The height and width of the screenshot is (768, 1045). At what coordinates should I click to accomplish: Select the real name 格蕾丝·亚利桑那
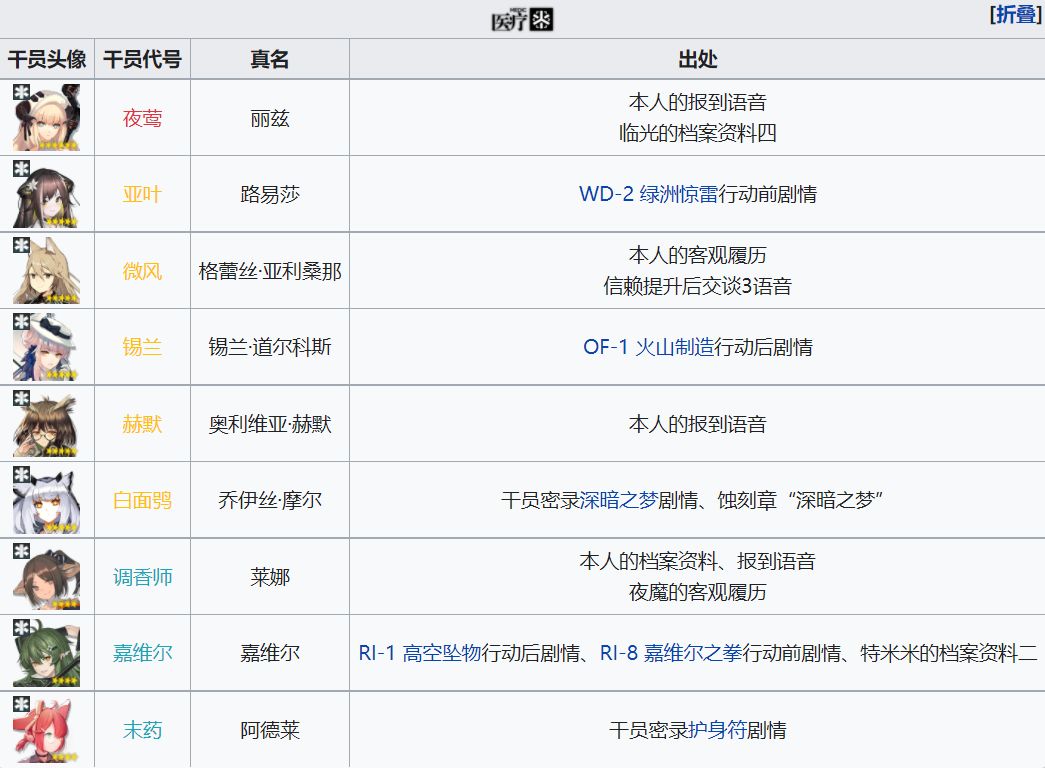(x=270, y=271)
